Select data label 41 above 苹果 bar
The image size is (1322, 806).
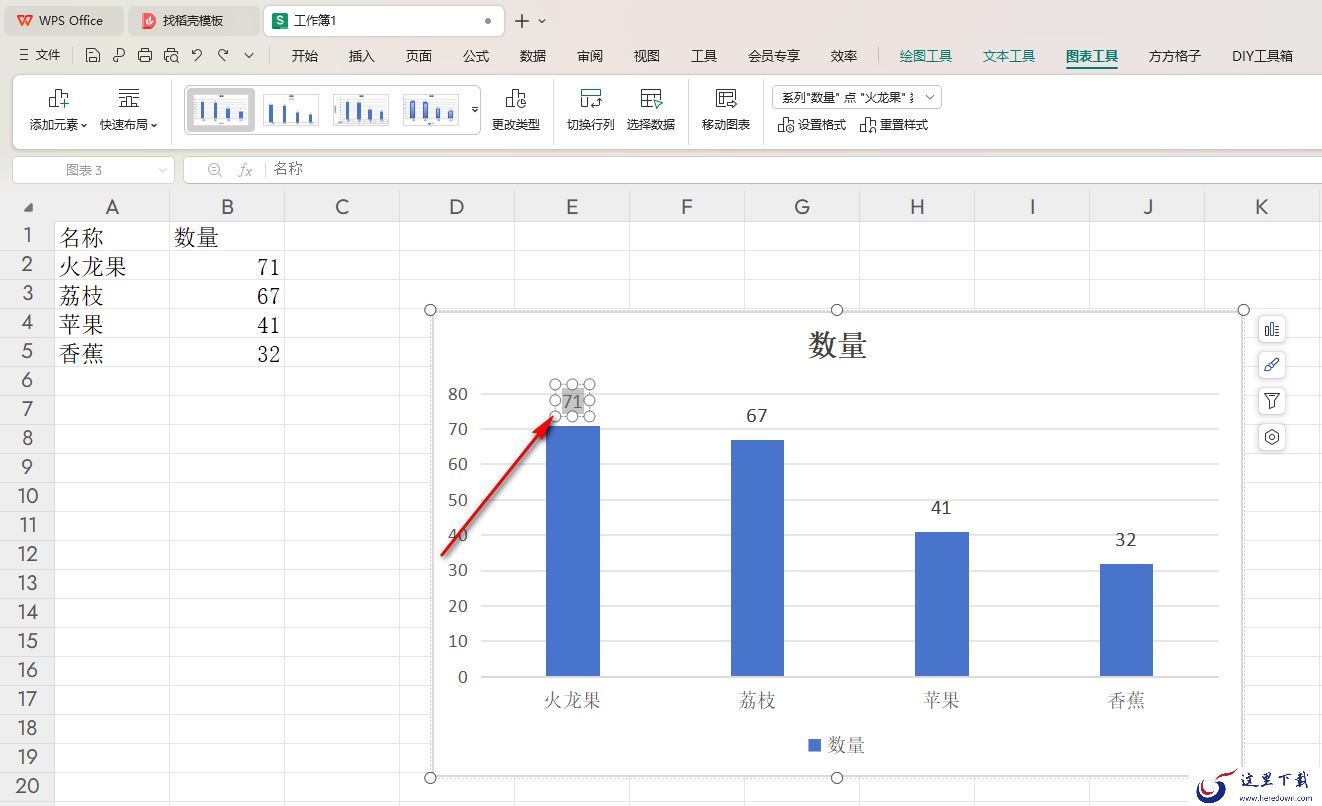coord(942,508)
